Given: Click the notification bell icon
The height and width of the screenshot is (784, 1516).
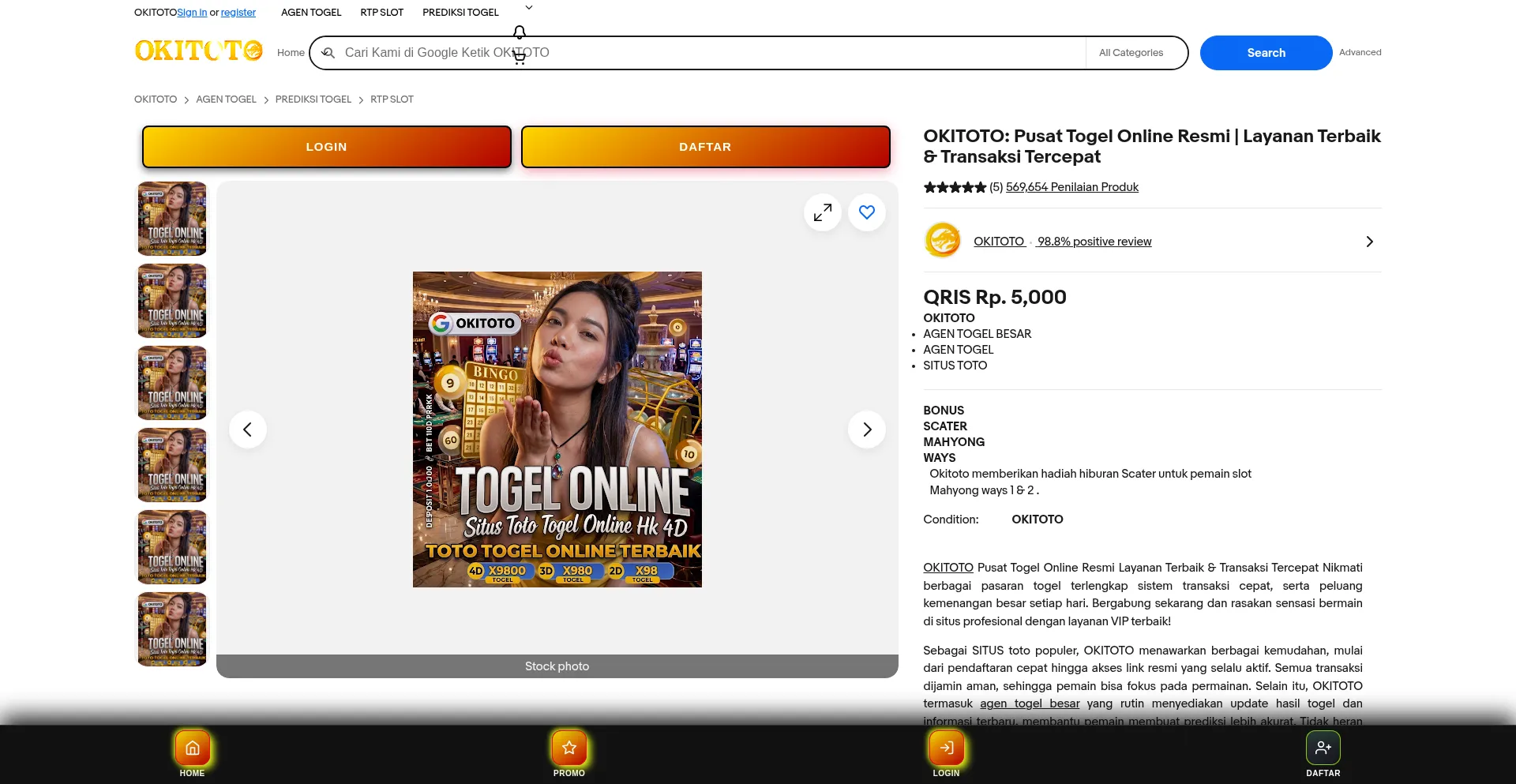Looking at the screenshot, I should coord(520,32).
